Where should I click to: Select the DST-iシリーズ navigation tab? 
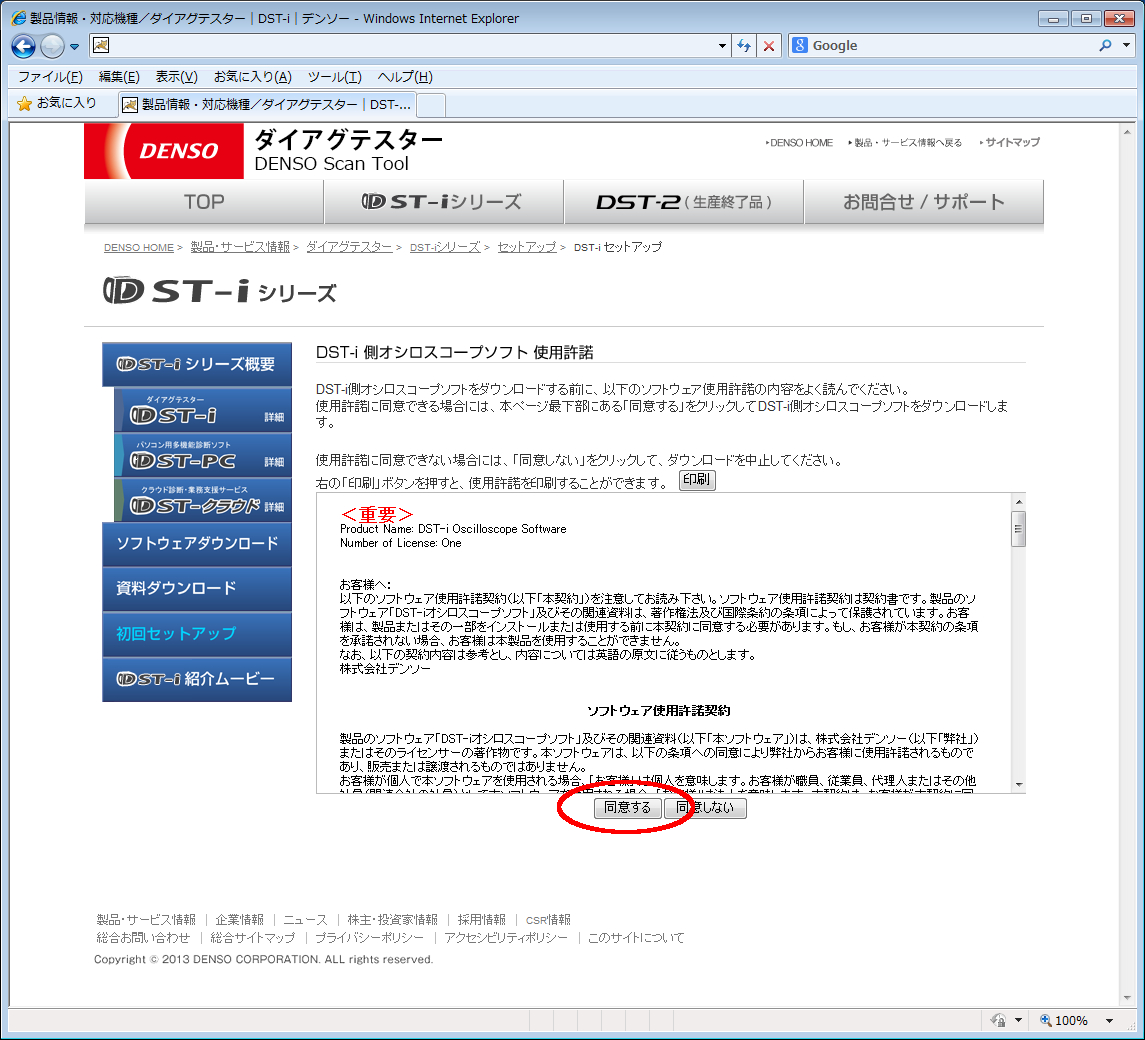click(443, 202)
